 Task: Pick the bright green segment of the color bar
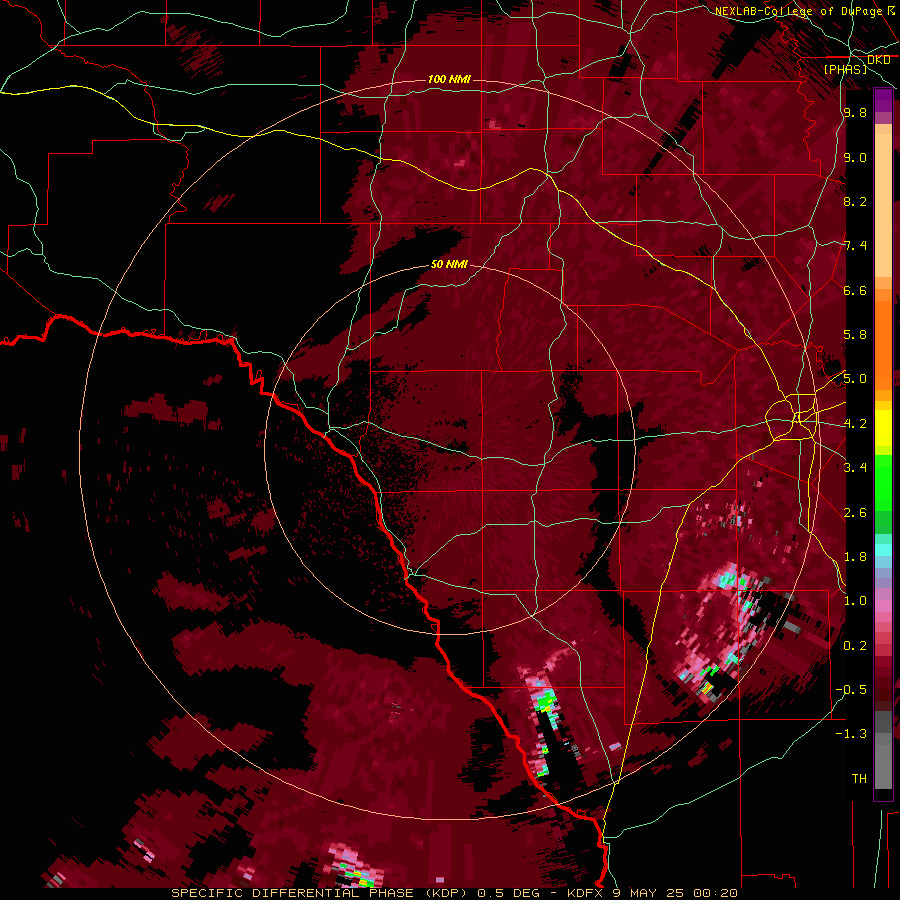coord(883,482)
